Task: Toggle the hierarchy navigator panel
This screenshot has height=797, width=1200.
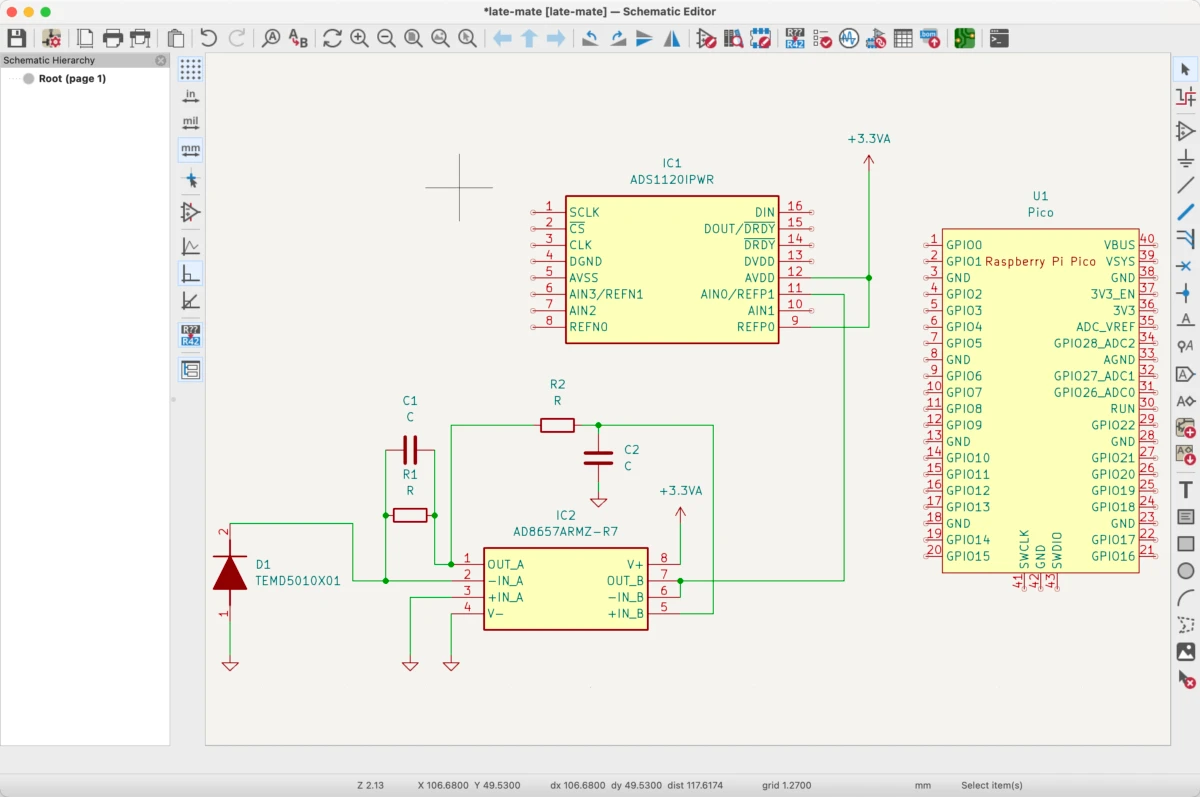Action: (x=190, y=369)
